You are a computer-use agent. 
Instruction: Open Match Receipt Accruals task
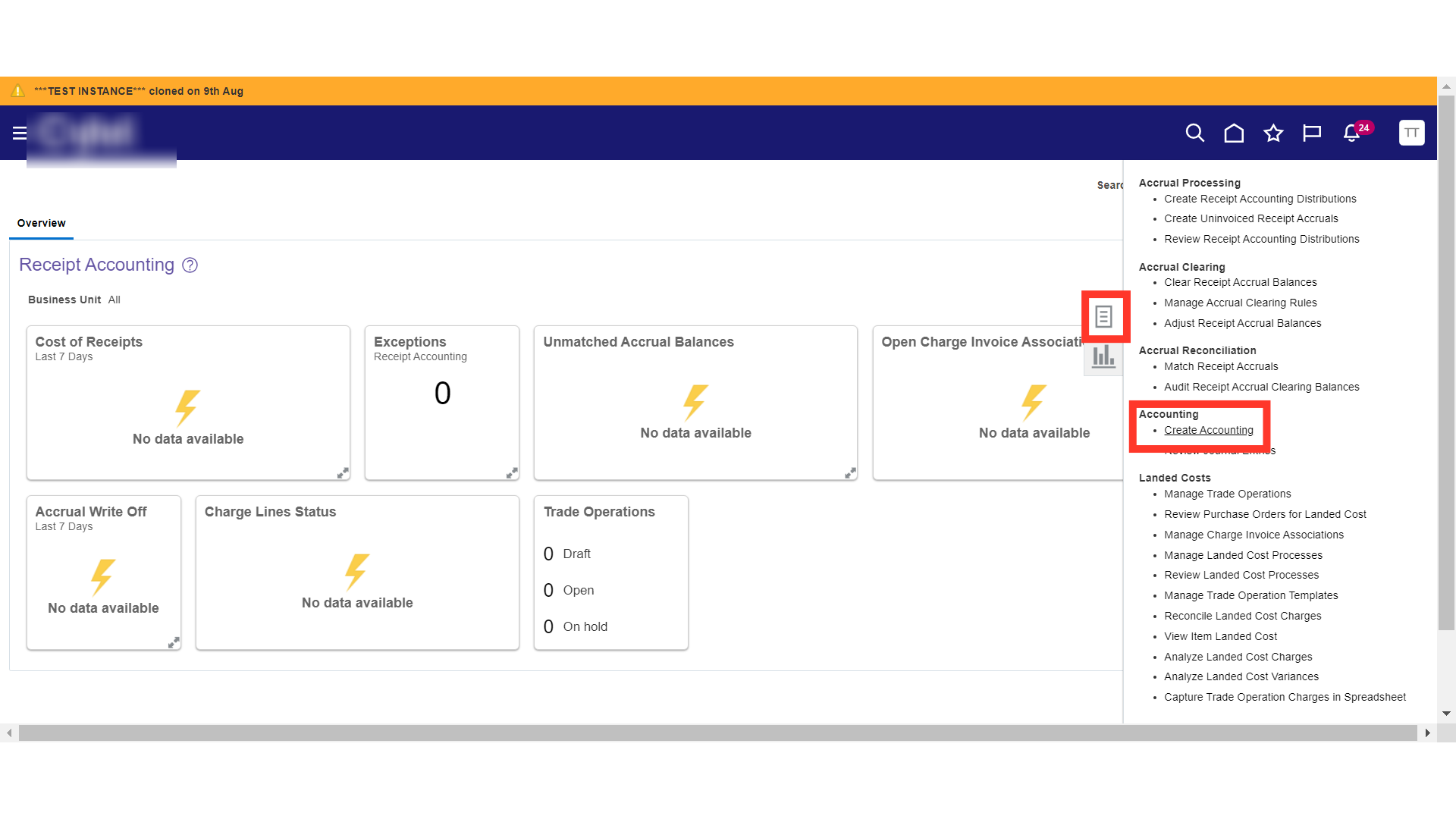click(1221, 366)
